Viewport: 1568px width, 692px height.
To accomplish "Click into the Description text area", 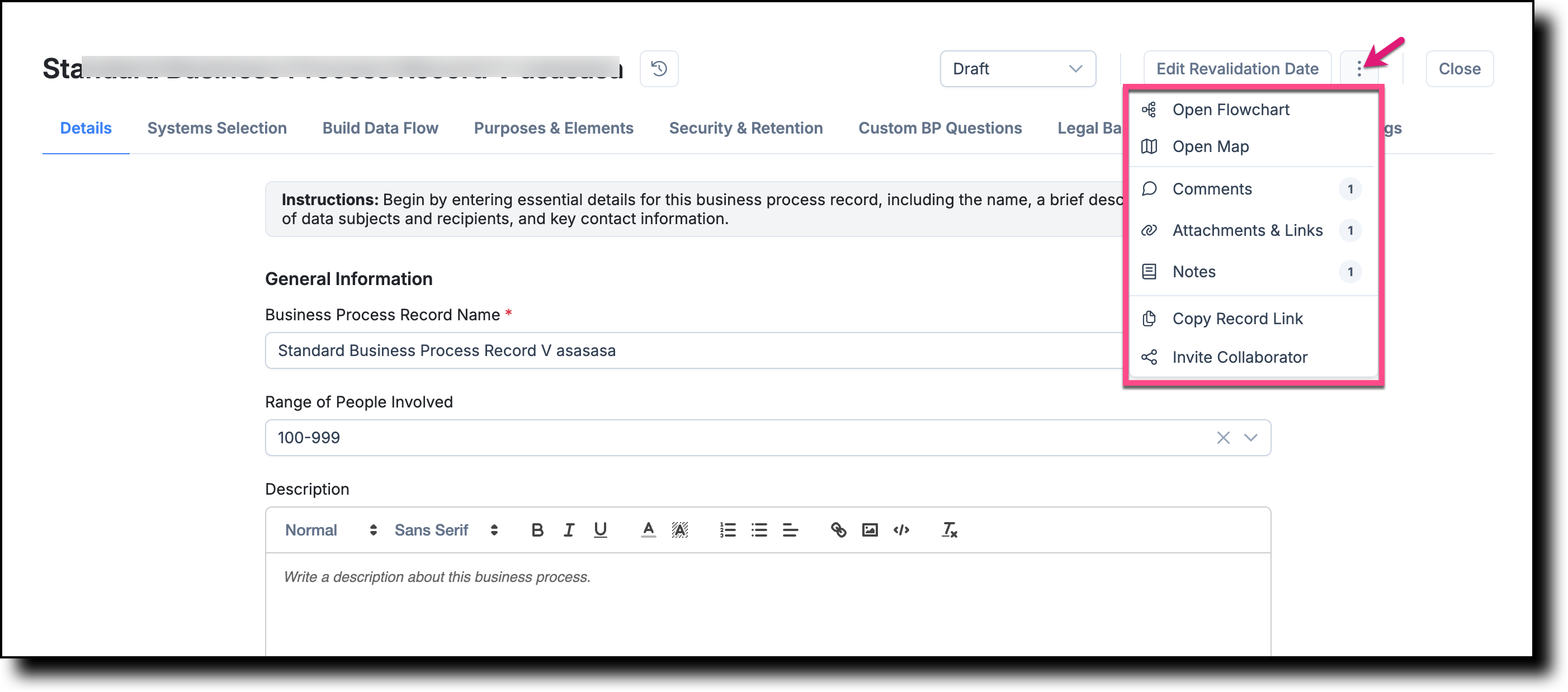I will [x=768, y=604].
